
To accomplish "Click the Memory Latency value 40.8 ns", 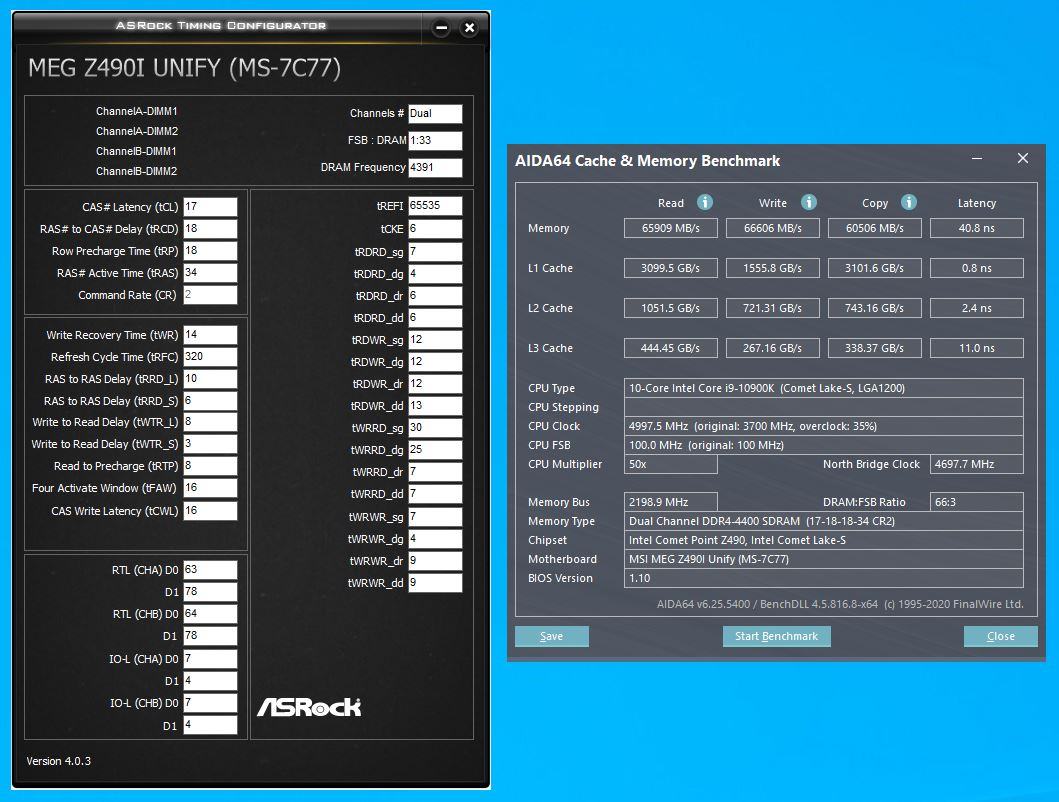I will point(977,228).
